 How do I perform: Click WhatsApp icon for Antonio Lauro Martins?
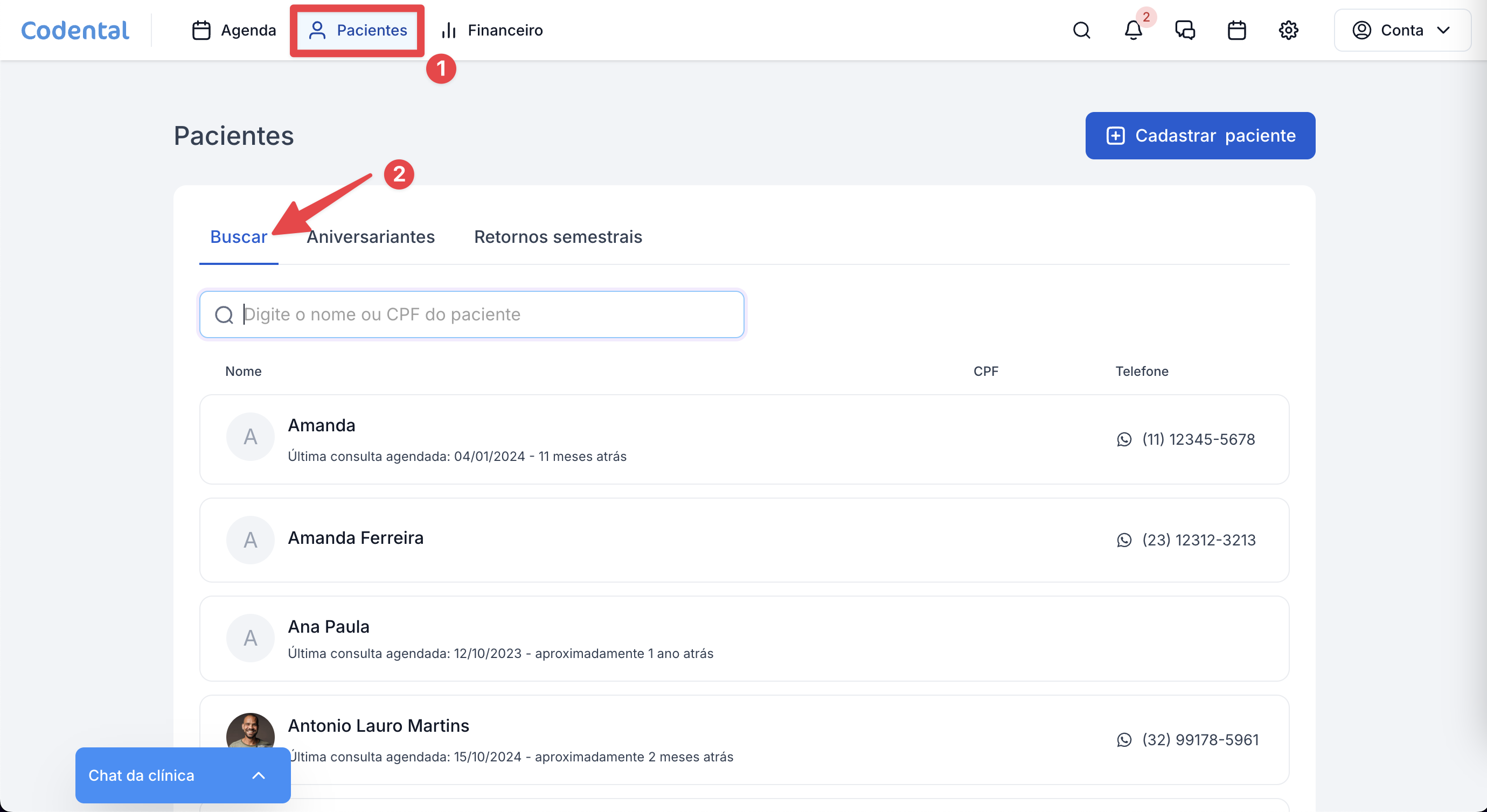tap(1124, 740)
